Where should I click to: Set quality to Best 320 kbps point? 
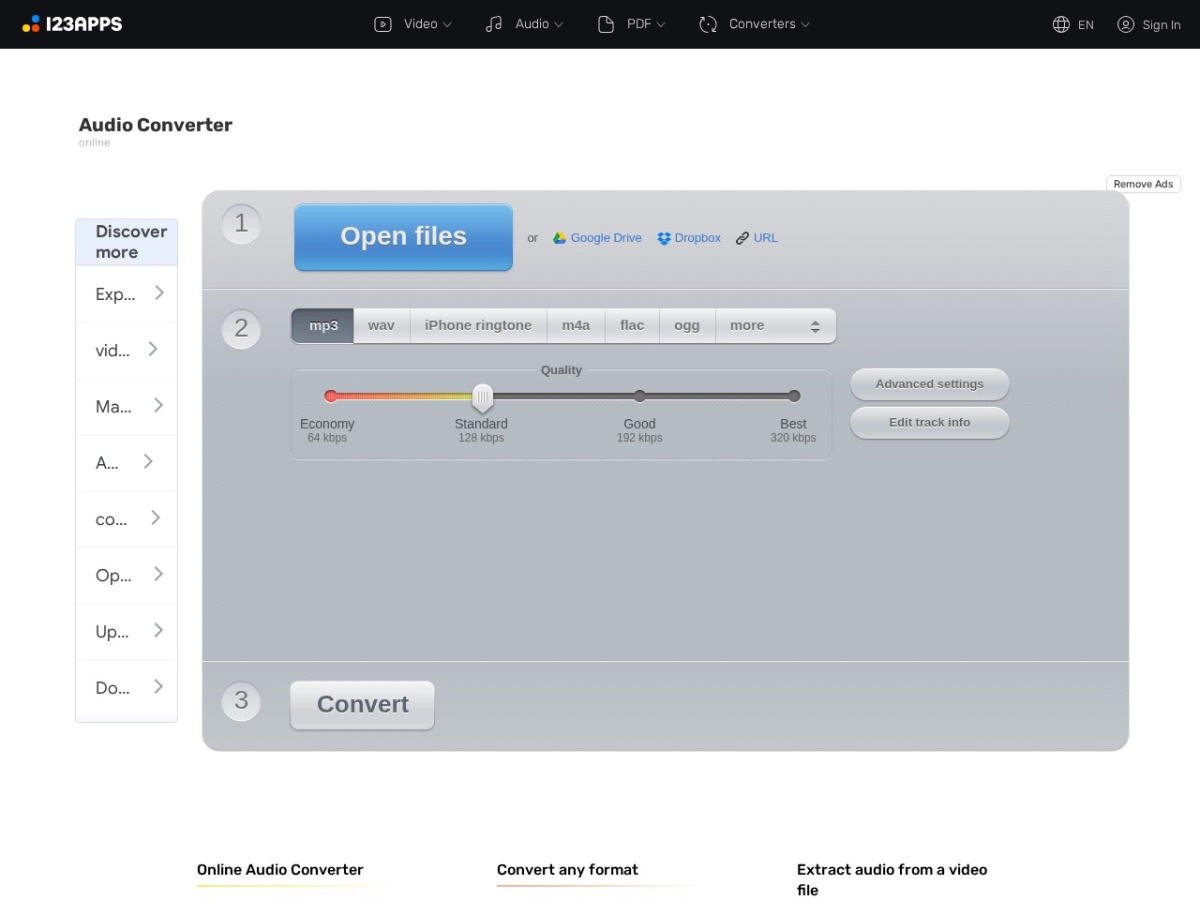pos(794,396)
